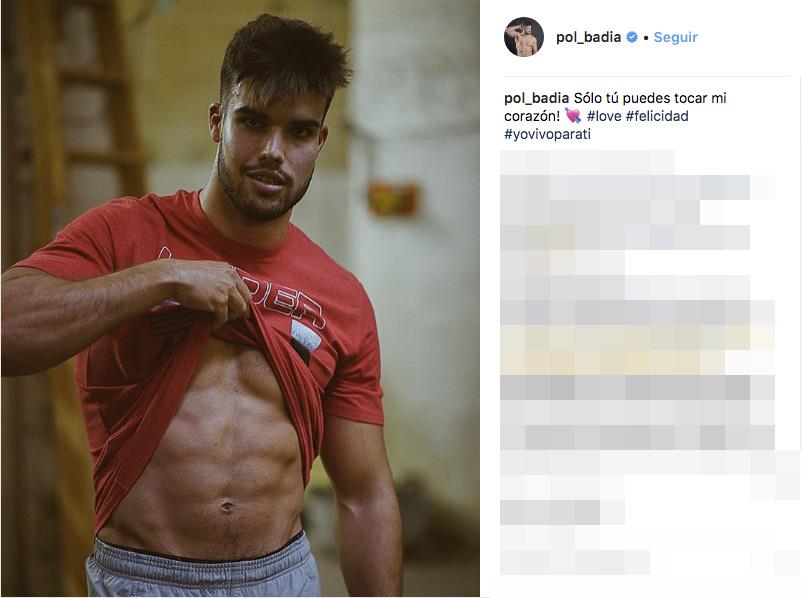Select the last blurred comment row
Screen dimensions: 802x598
(575, 562)
